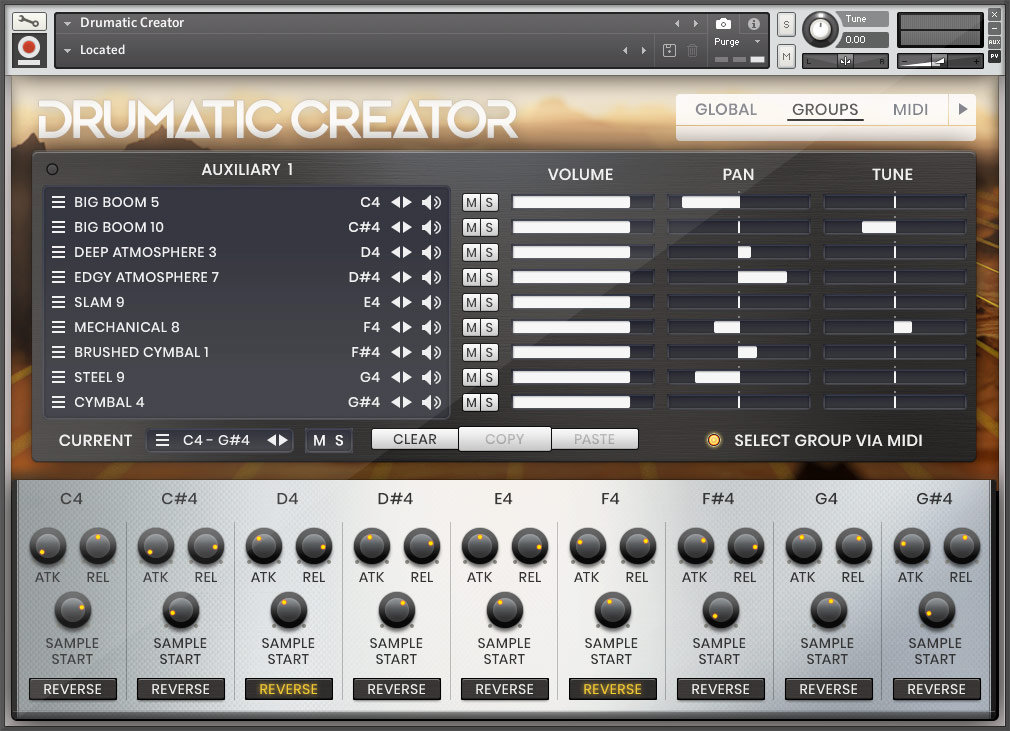Expand the Purge dropdown
The width and height of the screenshot is (1010, 731).
pos(757,42)
